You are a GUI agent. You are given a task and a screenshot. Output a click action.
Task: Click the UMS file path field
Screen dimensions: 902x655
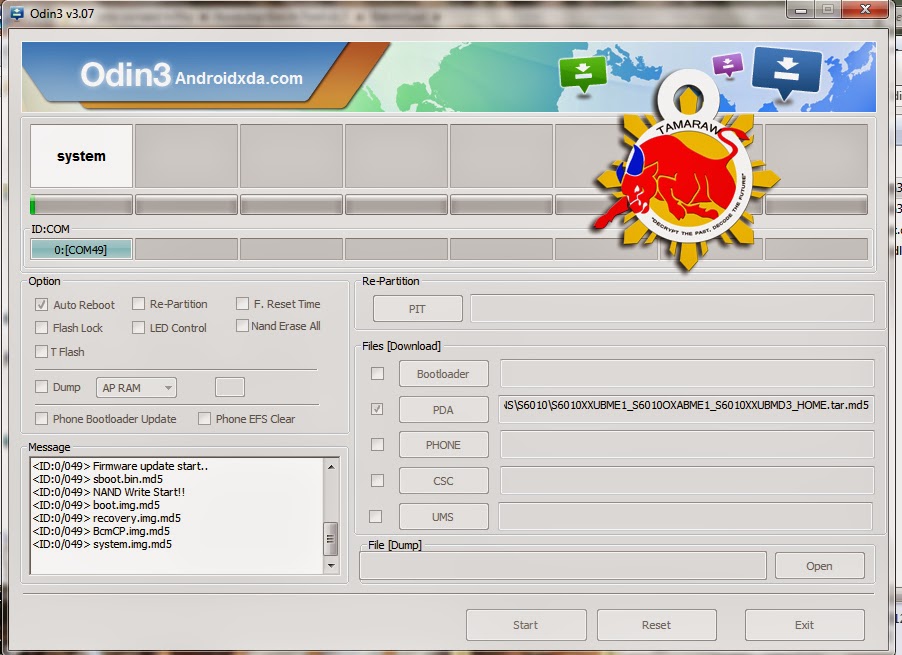click(x=686, y=516)
